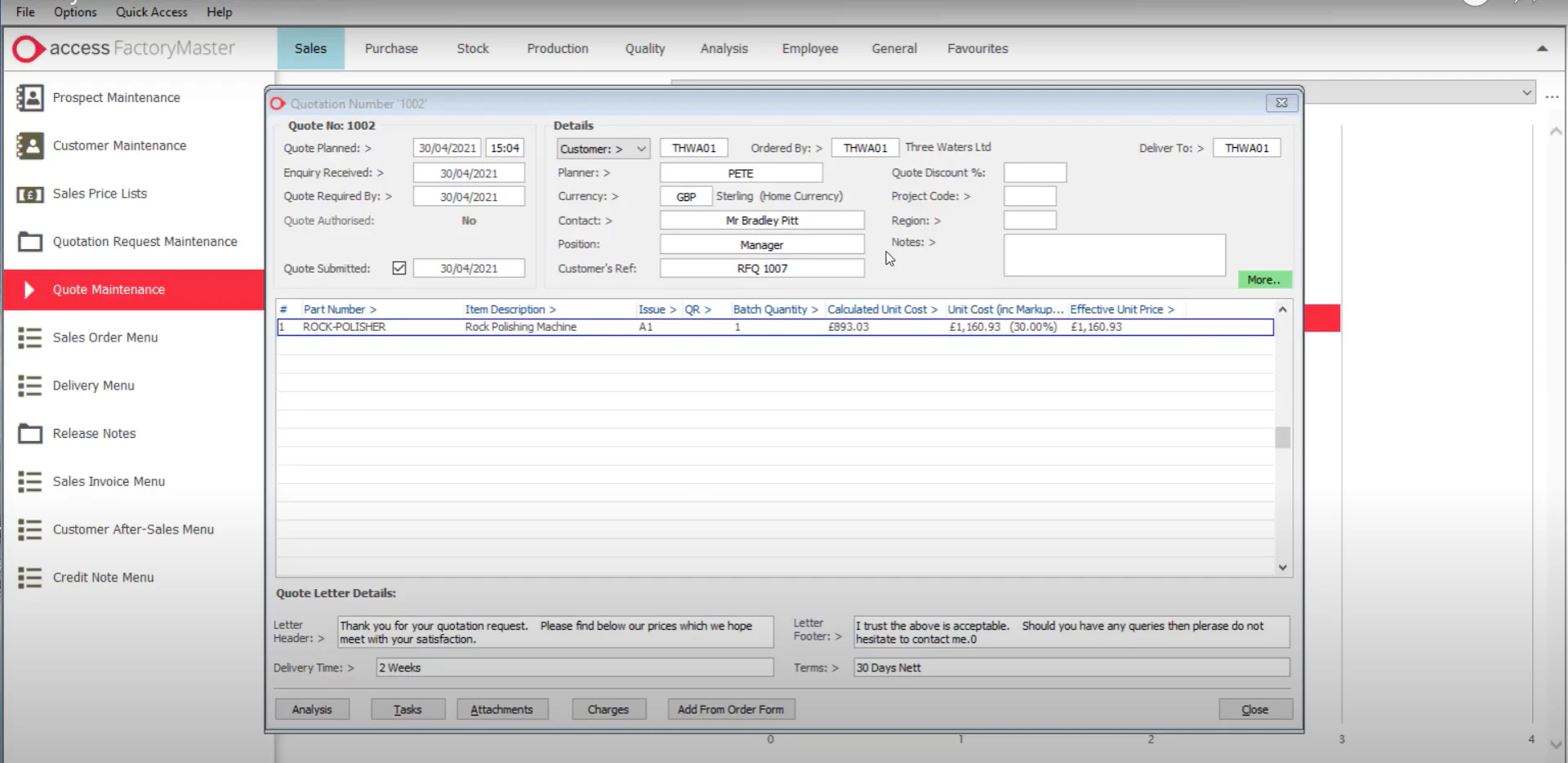The image size is (1568, 763).
Task: Open the dropdown beside the top search bar
Action: pyautogui.click(x=1526, y=92)
